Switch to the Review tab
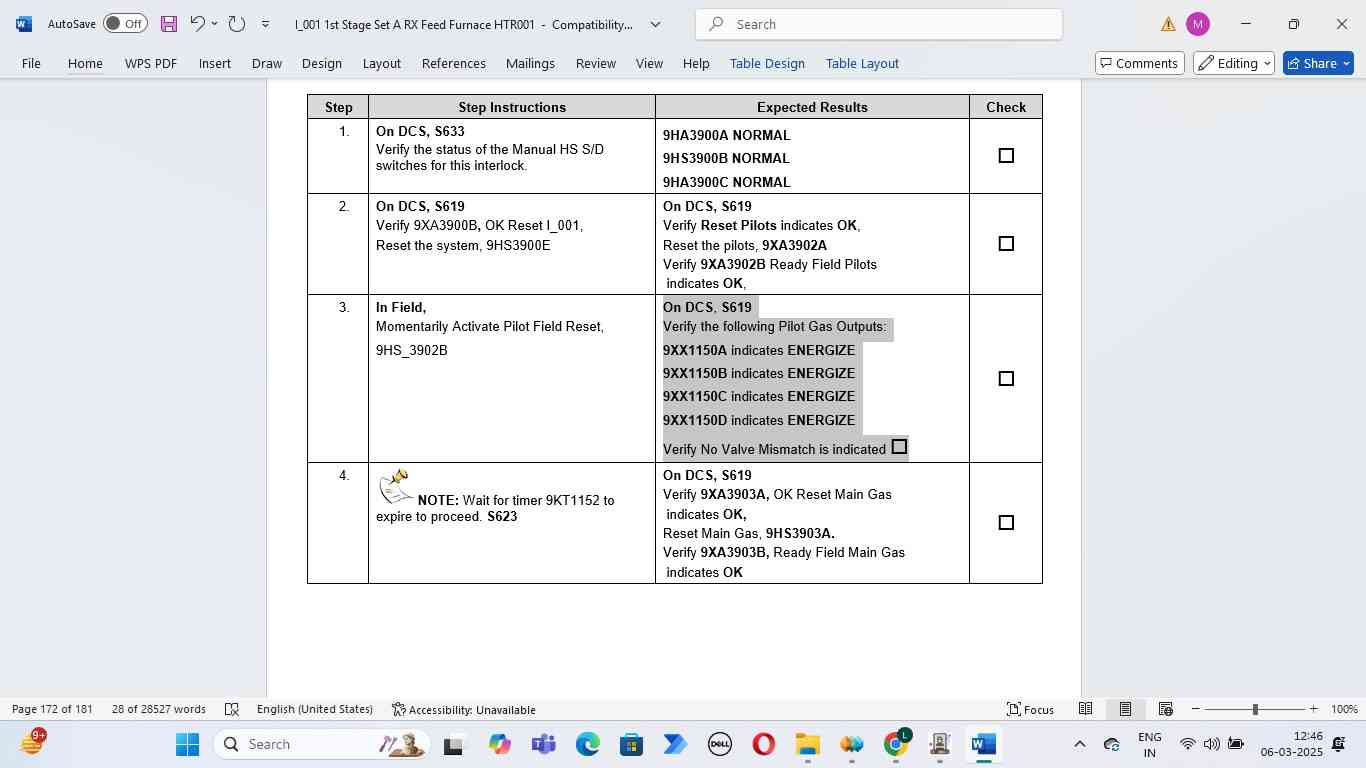 click(x=596, y=63)
